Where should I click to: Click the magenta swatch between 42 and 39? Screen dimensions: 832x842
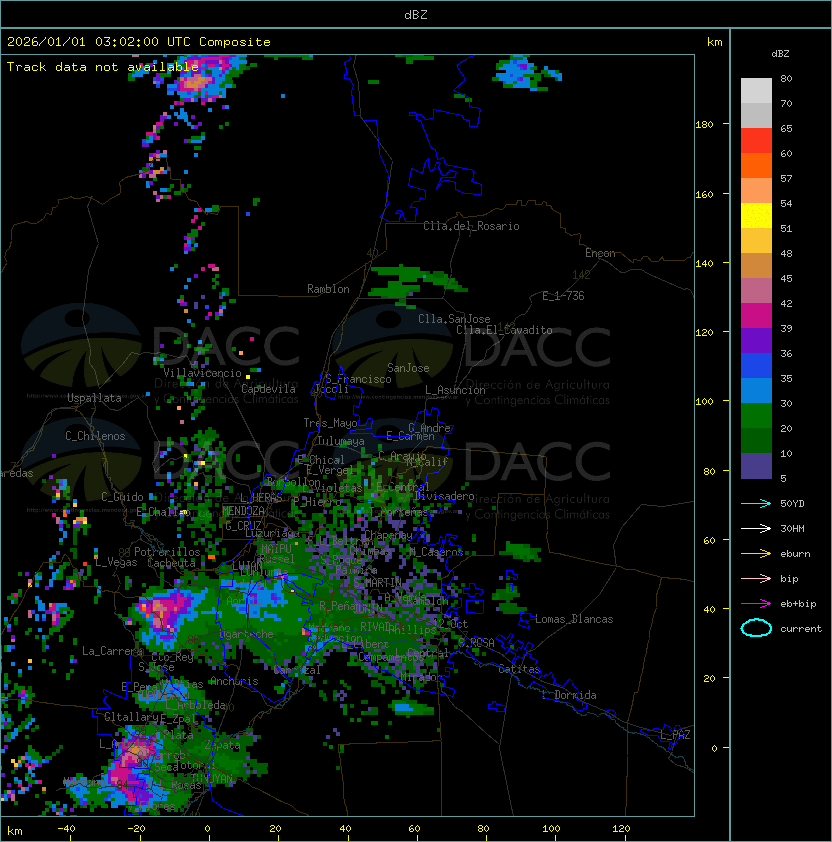coord(756,316)
